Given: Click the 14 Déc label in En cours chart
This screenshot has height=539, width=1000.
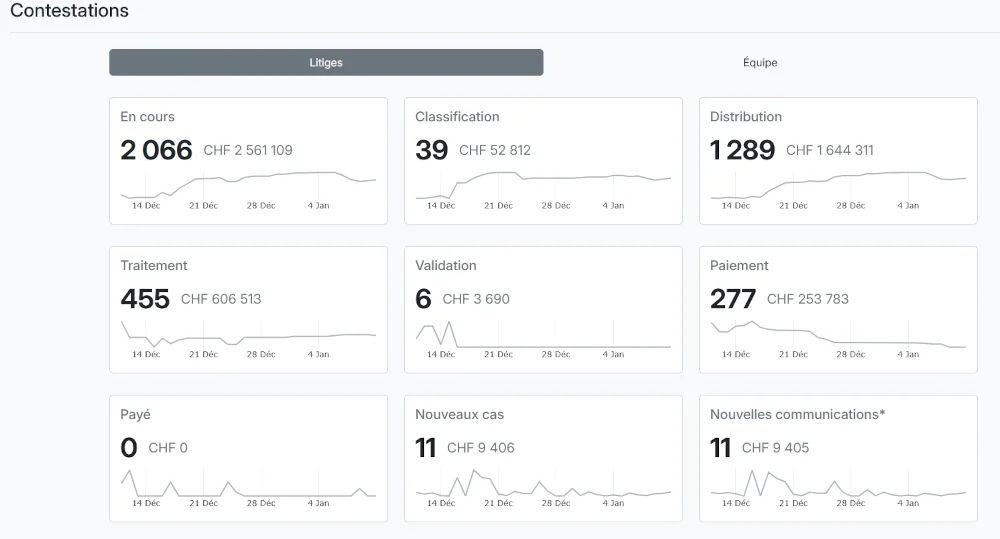Looking at the screenshot, I should pyautogui.click(x=146, y=205).
